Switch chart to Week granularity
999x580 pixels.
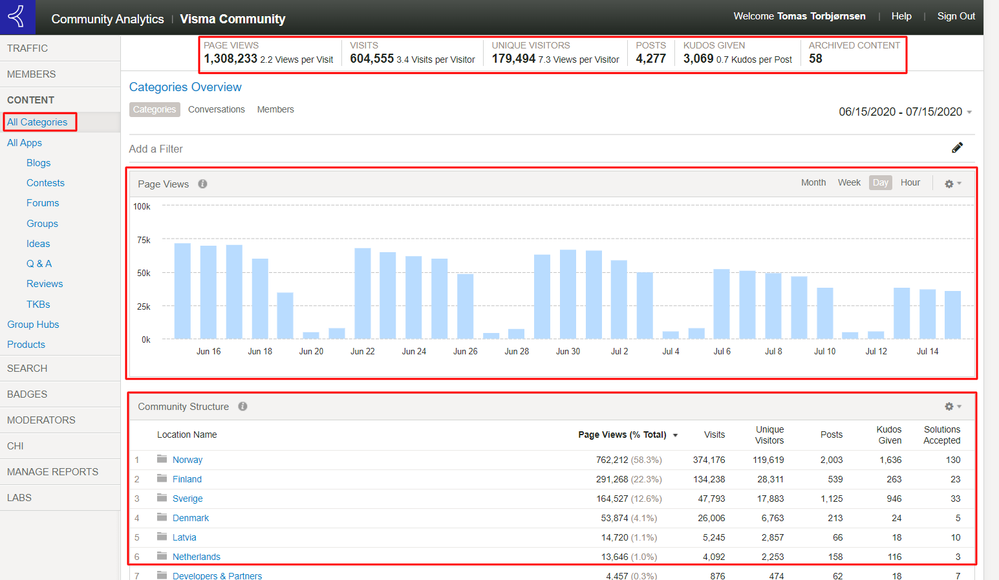coord(849,182)
